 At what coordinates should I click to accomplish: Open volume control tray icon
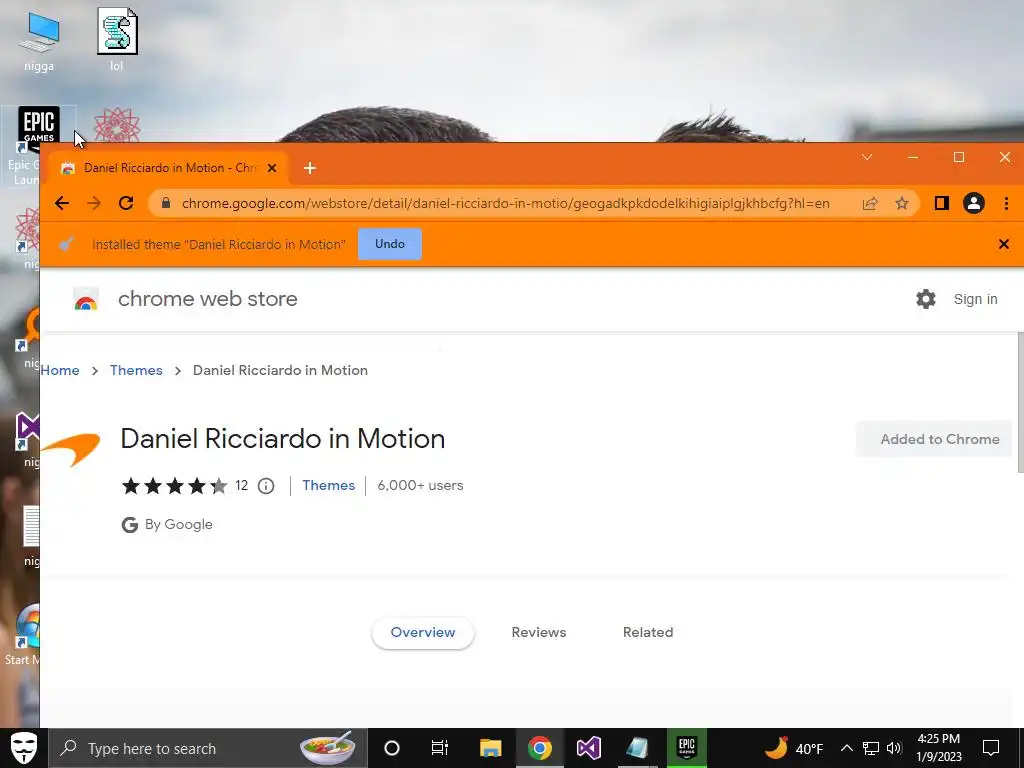(x=894, y=748)
